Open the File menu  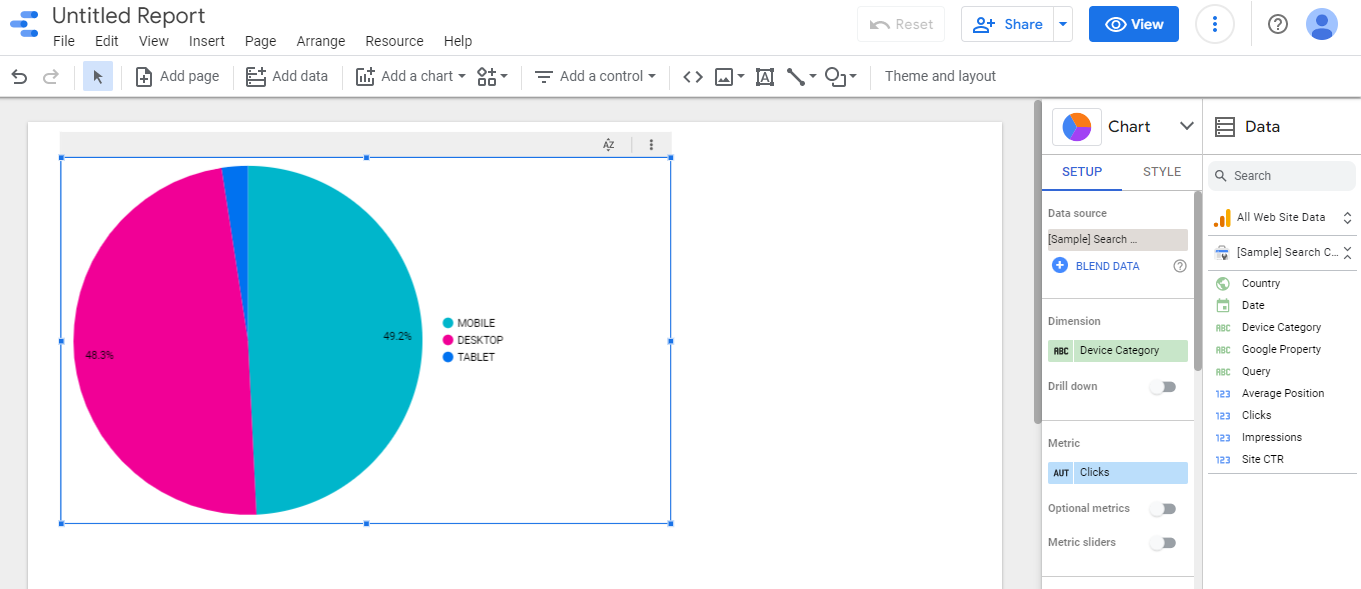pos(64,41)
